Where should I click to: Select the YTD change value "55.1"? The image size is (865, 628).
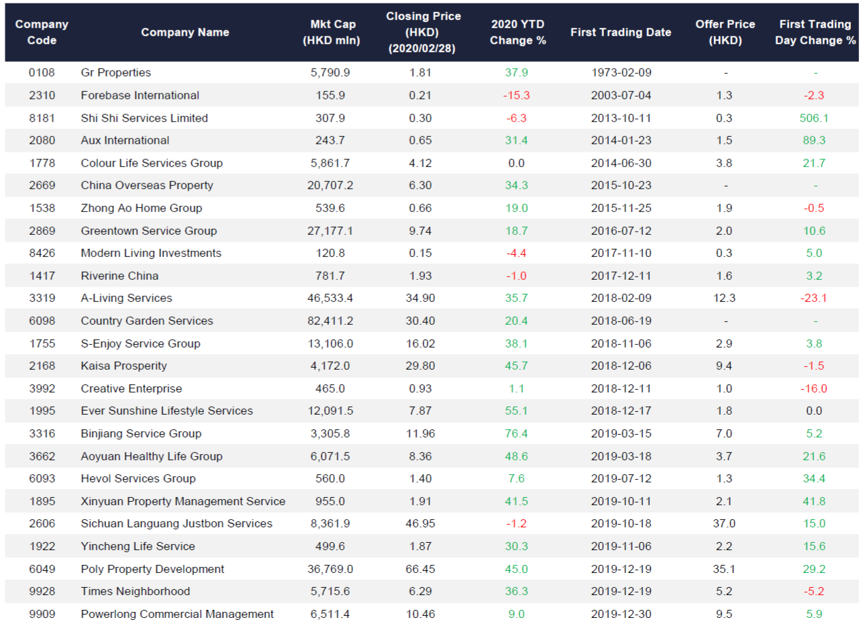tap(516, 411)
